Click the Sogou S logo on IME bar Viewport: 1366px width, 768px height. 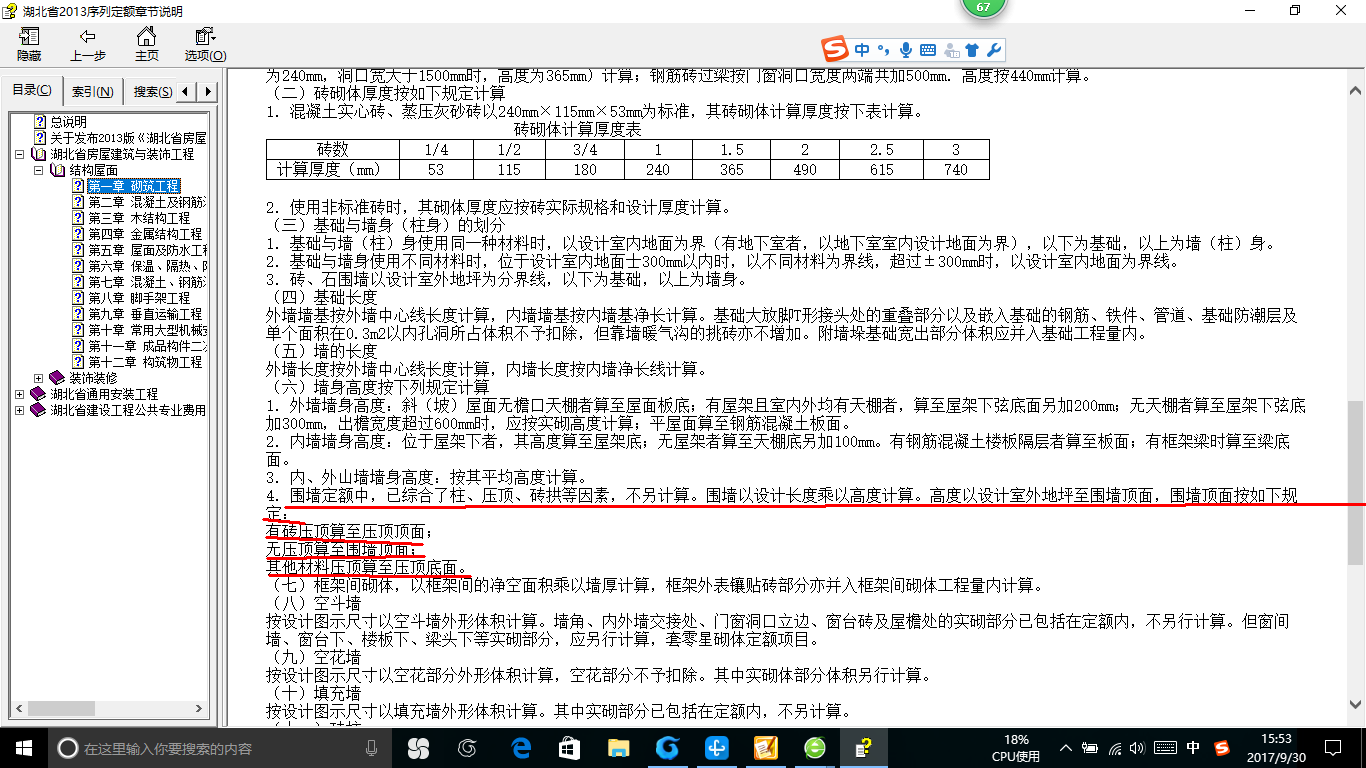(836, 49)
